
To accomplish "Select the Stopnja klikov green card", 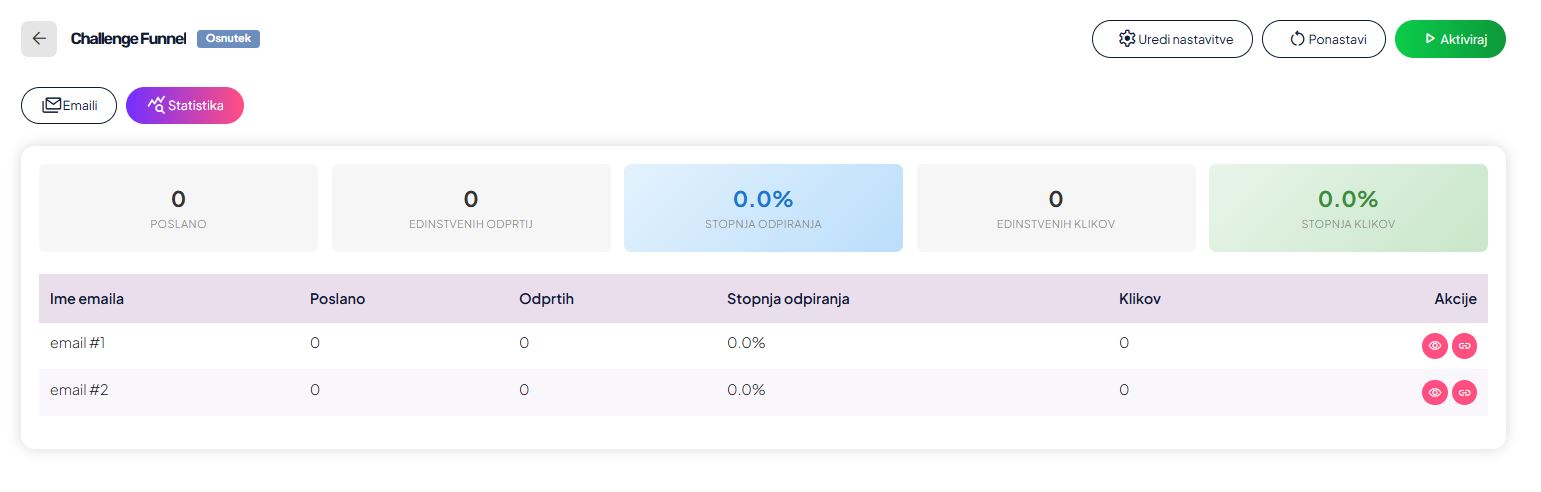I will (1348, 208).
